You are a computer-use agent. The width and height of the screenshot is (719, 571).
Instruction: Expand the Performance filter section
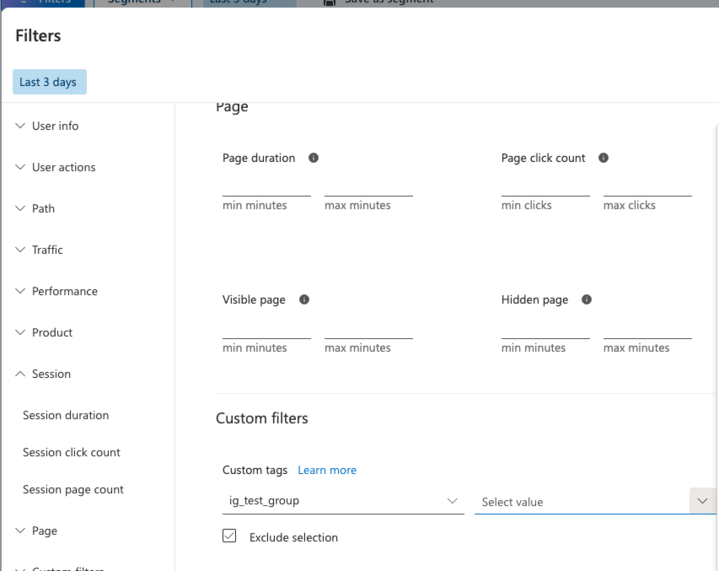[64, 291]
